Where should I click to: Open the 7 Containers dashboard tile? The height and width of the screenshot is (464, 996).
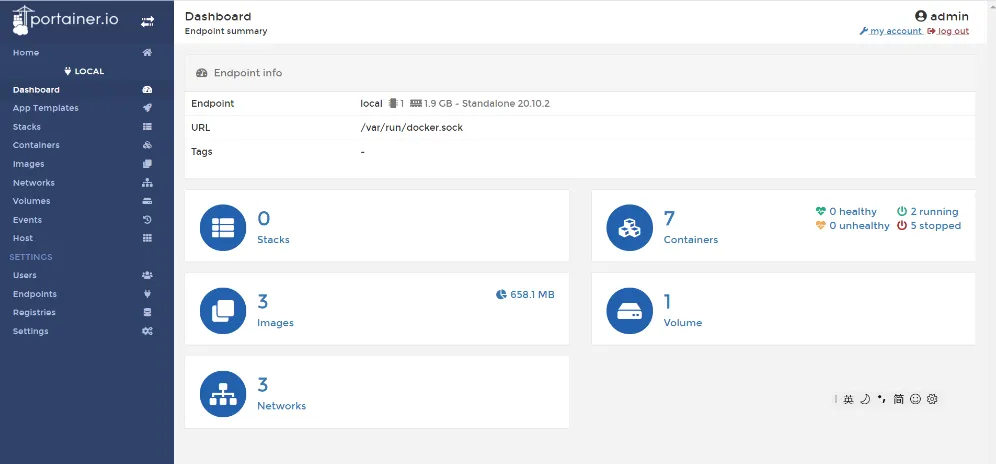pos(690,227)
